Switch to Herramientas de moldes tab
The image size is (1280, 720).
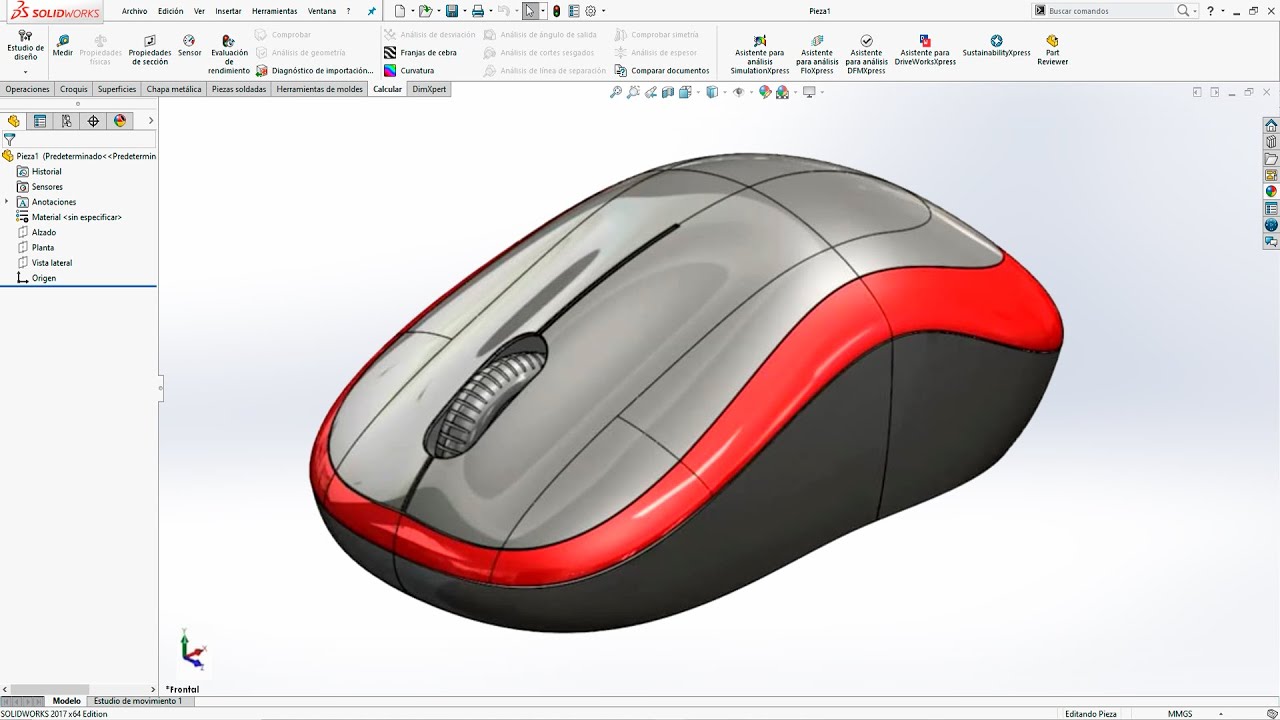point(320,89)
